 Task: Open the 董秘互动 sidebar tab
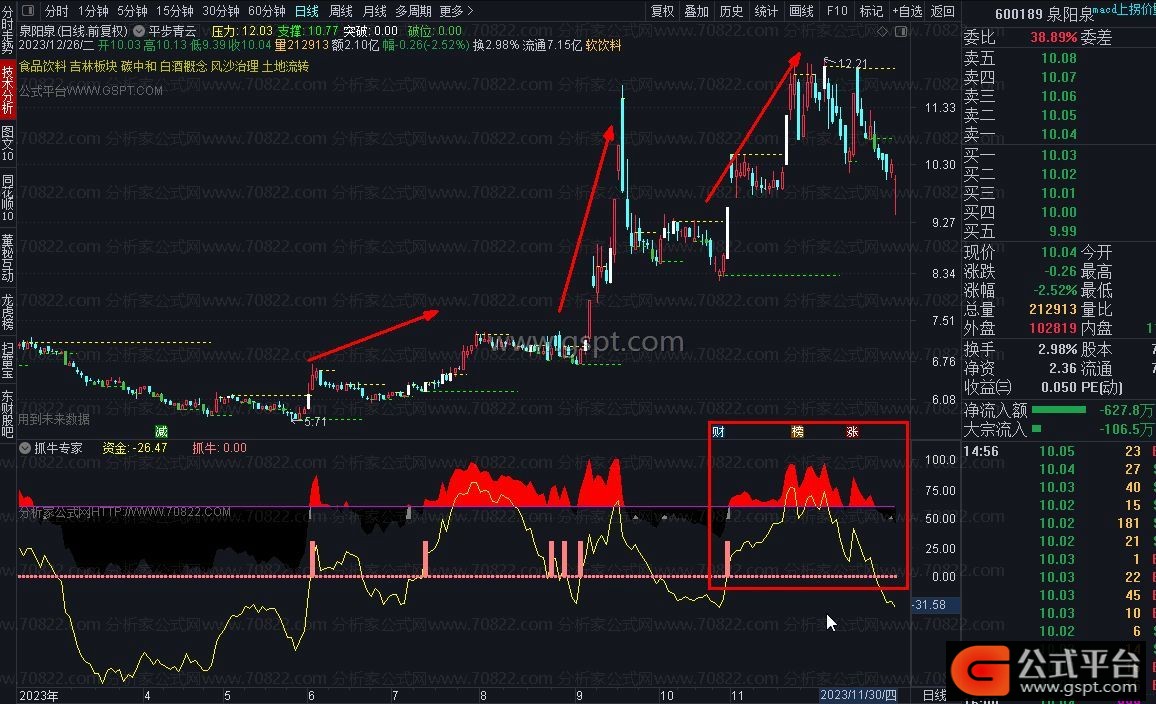click(x=7, y=258)
